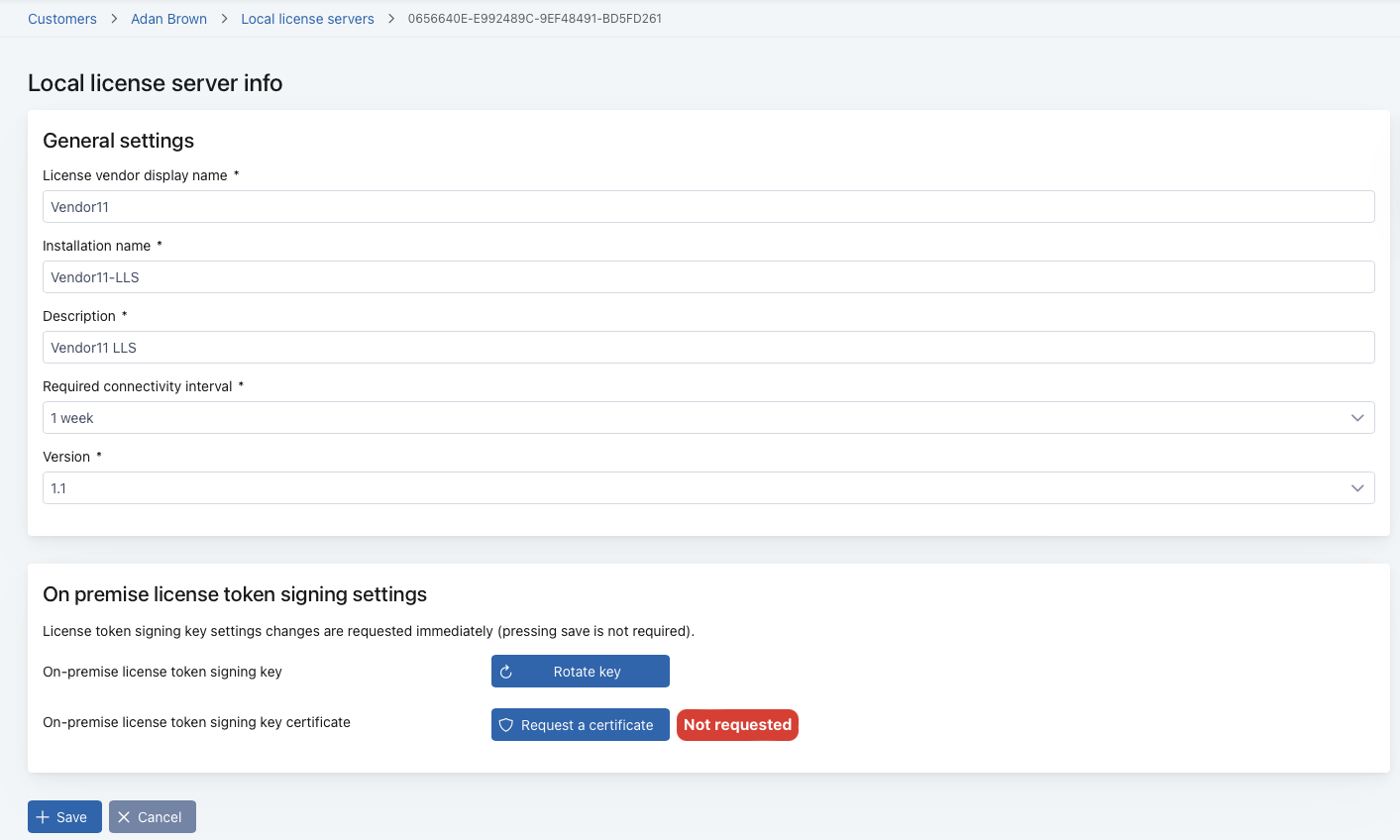Focus the Installation name field
1400x840 pixels.
708,277
